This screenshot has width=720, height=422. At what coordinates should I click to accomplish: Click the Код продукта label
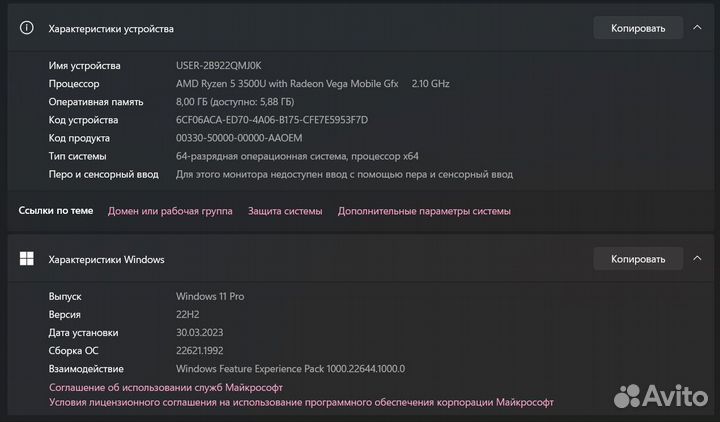(79, 138)
